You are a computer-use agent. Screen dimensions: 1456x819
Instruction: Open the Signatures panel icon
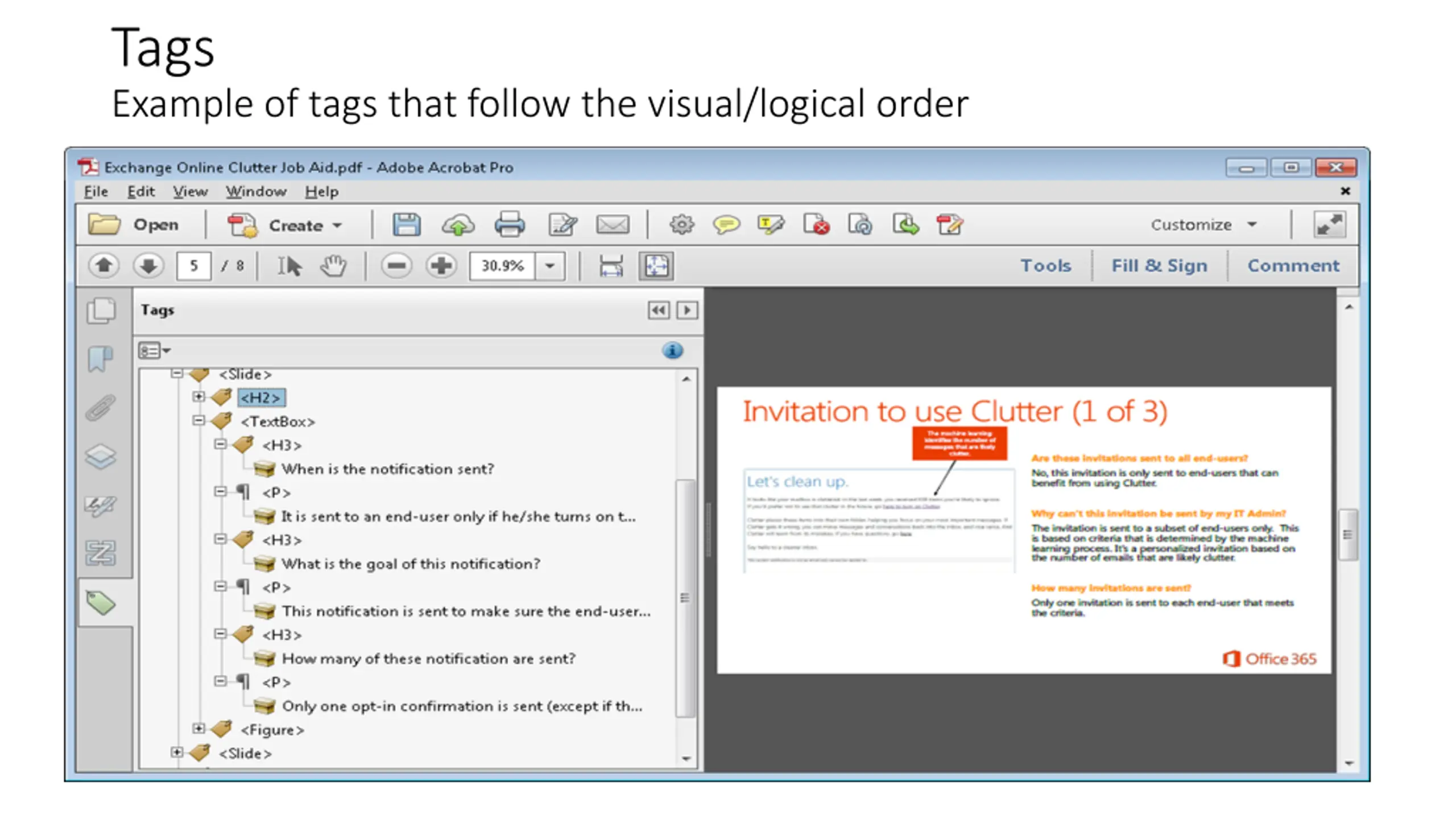click(x=101, y=505)
